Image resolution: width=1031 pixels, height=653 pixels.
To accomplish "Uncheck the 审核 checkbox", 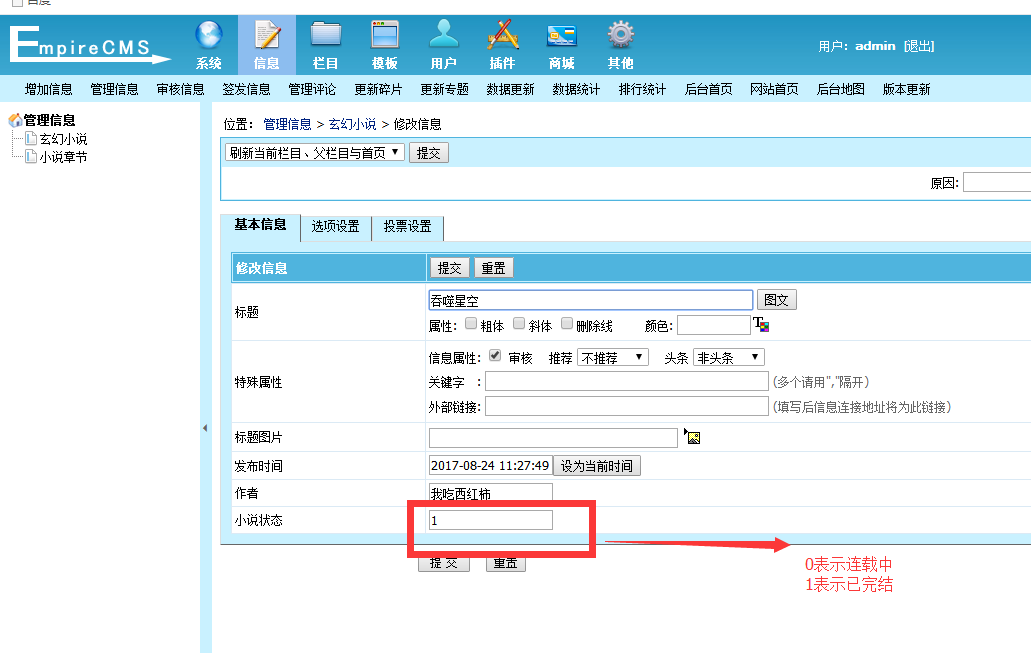I will 495,356.
